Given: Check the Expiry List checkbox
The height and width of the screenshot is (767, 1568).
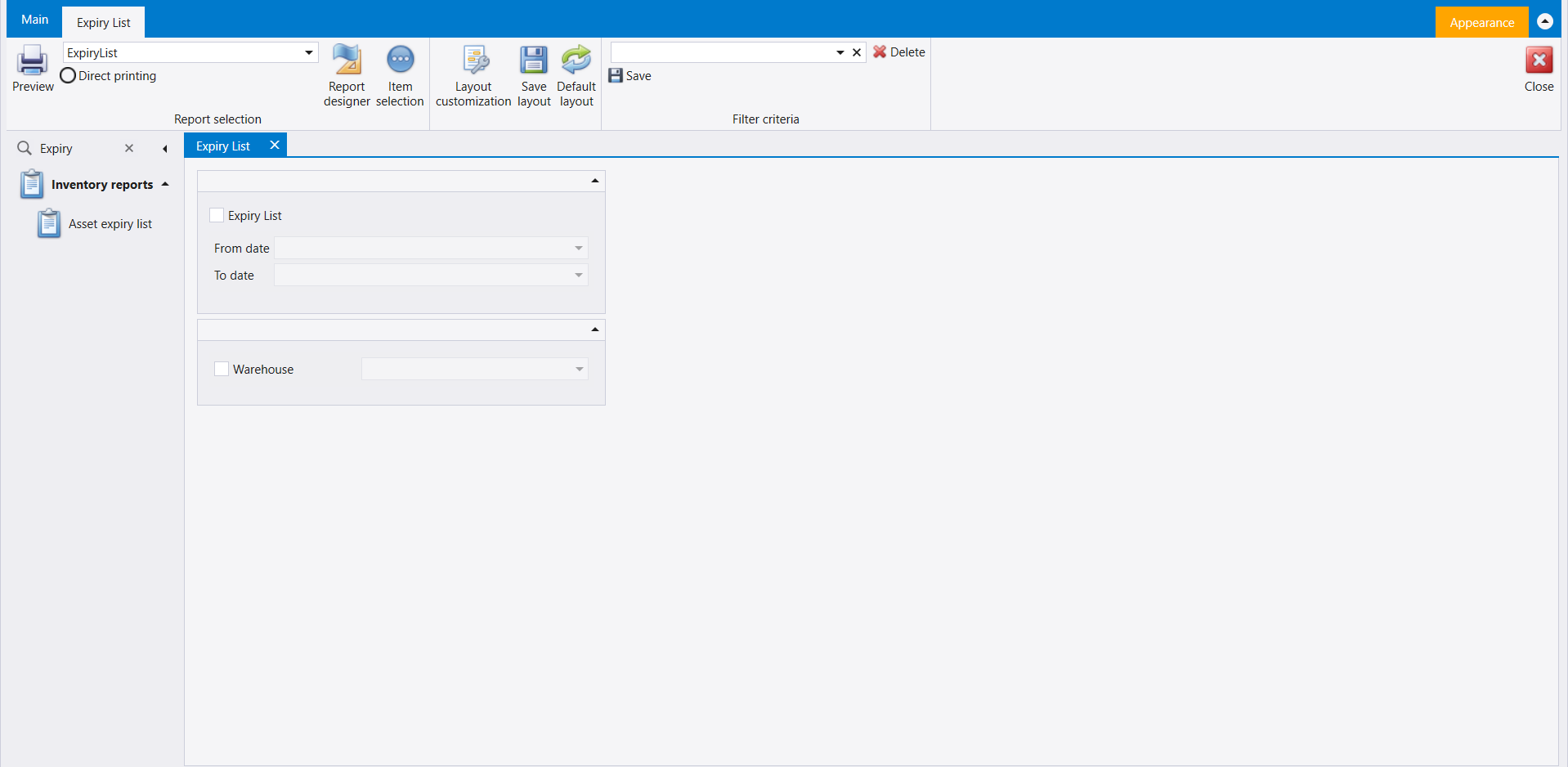Looking at the screenshot, I should click(217, 215).
